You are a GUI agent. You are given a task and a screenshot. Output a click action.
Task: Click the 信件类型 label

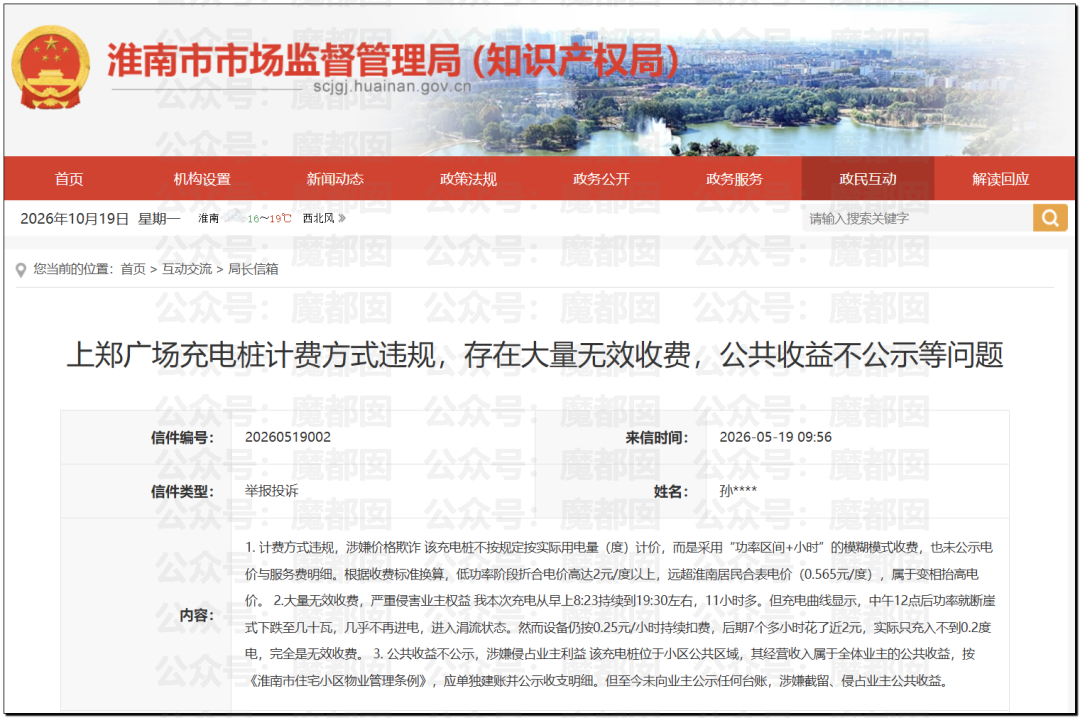coord(183,491)
